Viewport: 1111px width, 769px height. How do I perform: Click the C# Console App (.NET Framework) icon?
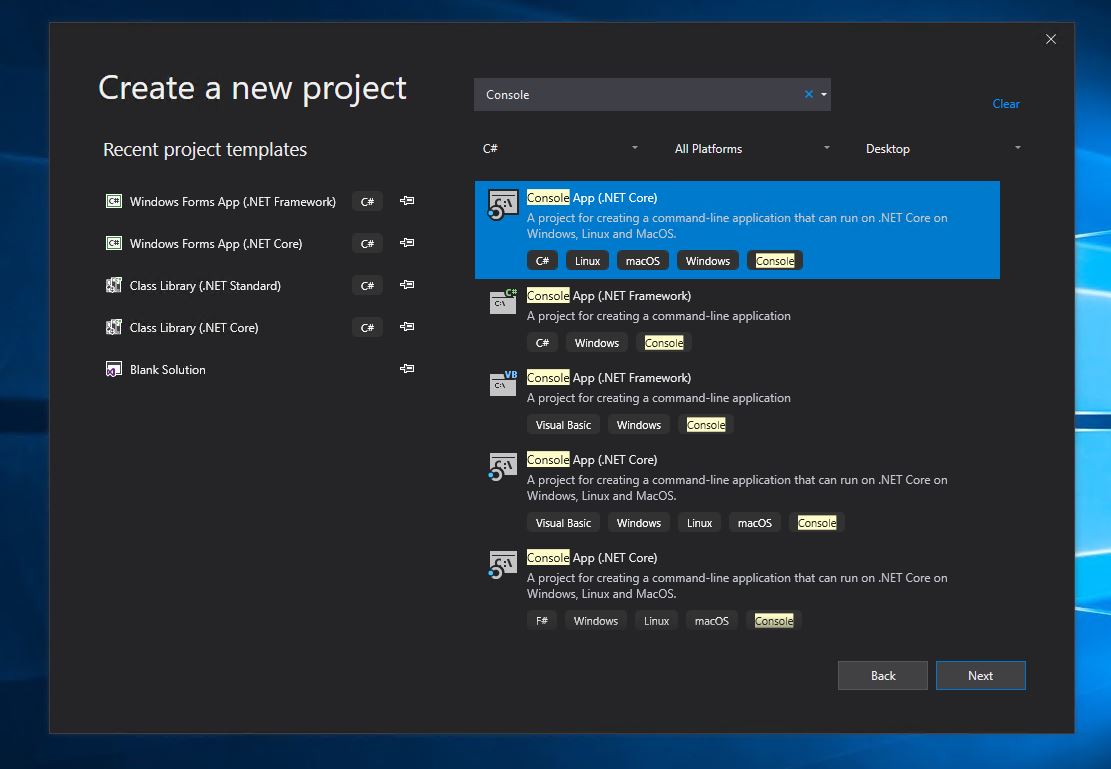(x=503, y=301)
